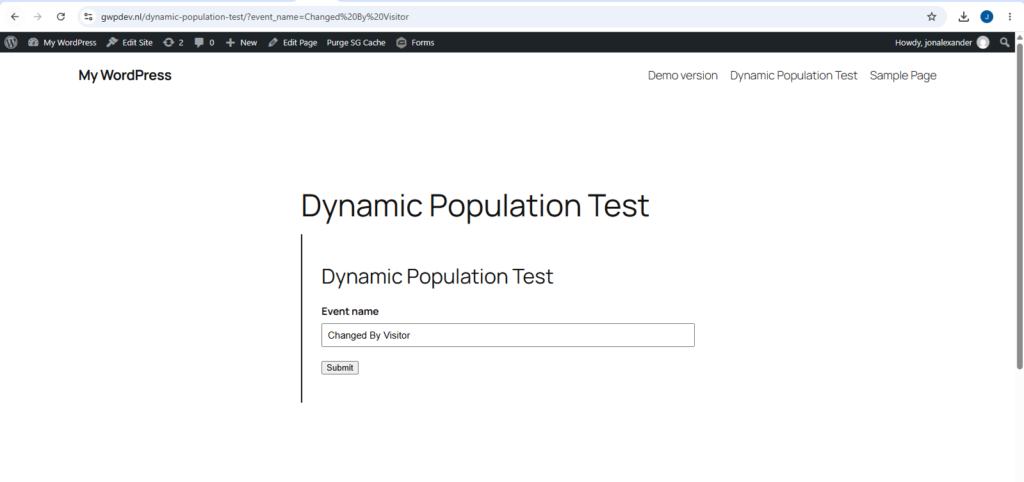Click the large Dynamic Population Test page heading
1024x482 pixels.
(475, 206)
